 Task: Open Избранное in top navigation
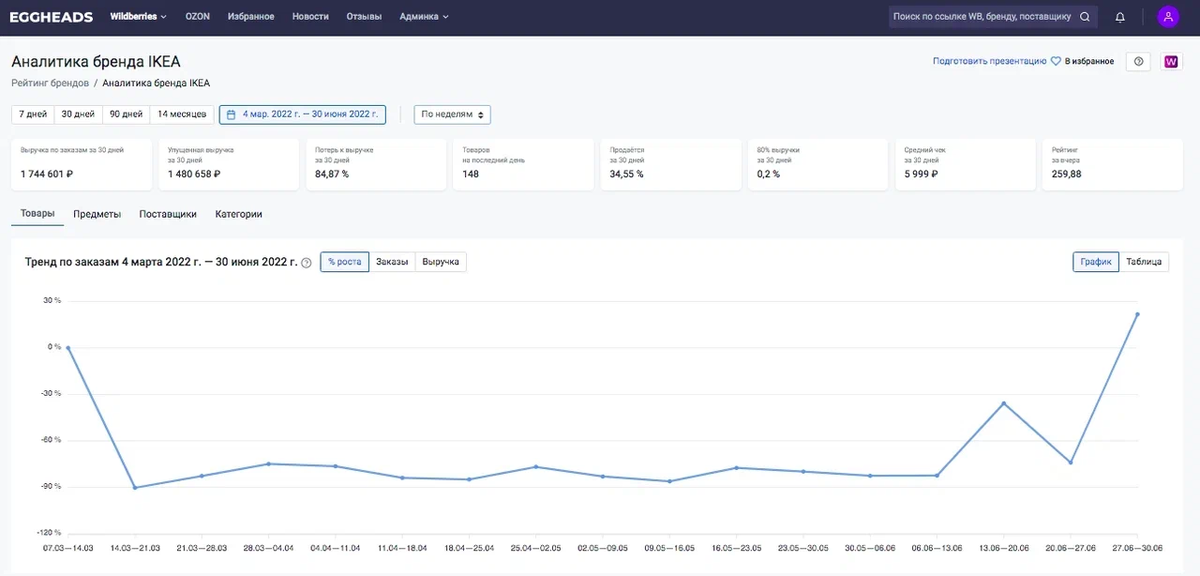click(251, 16)
